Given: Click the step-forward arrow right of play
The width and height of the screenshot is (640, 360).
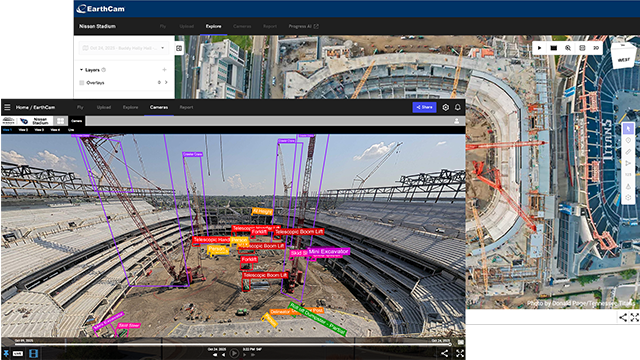Looking at the screenshot, I should [245, 355].
